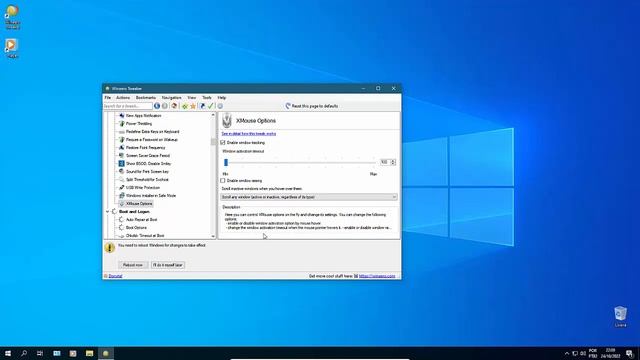Click the home page toolbar icon
The image size is (640, 360).
pos(174,106)
